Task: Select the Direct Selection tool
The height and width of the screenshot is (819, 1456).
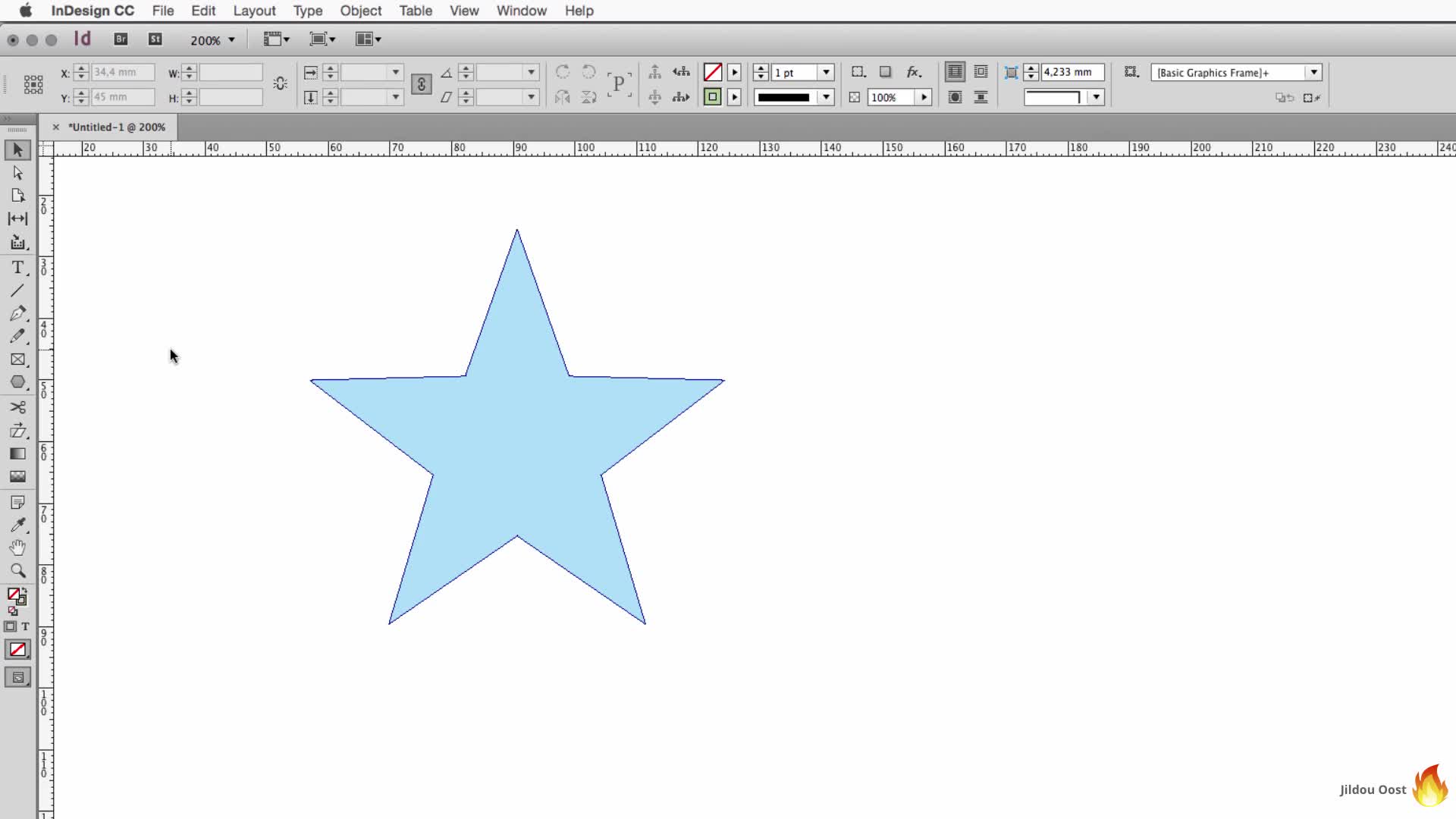Action: [x=17, y=173]
